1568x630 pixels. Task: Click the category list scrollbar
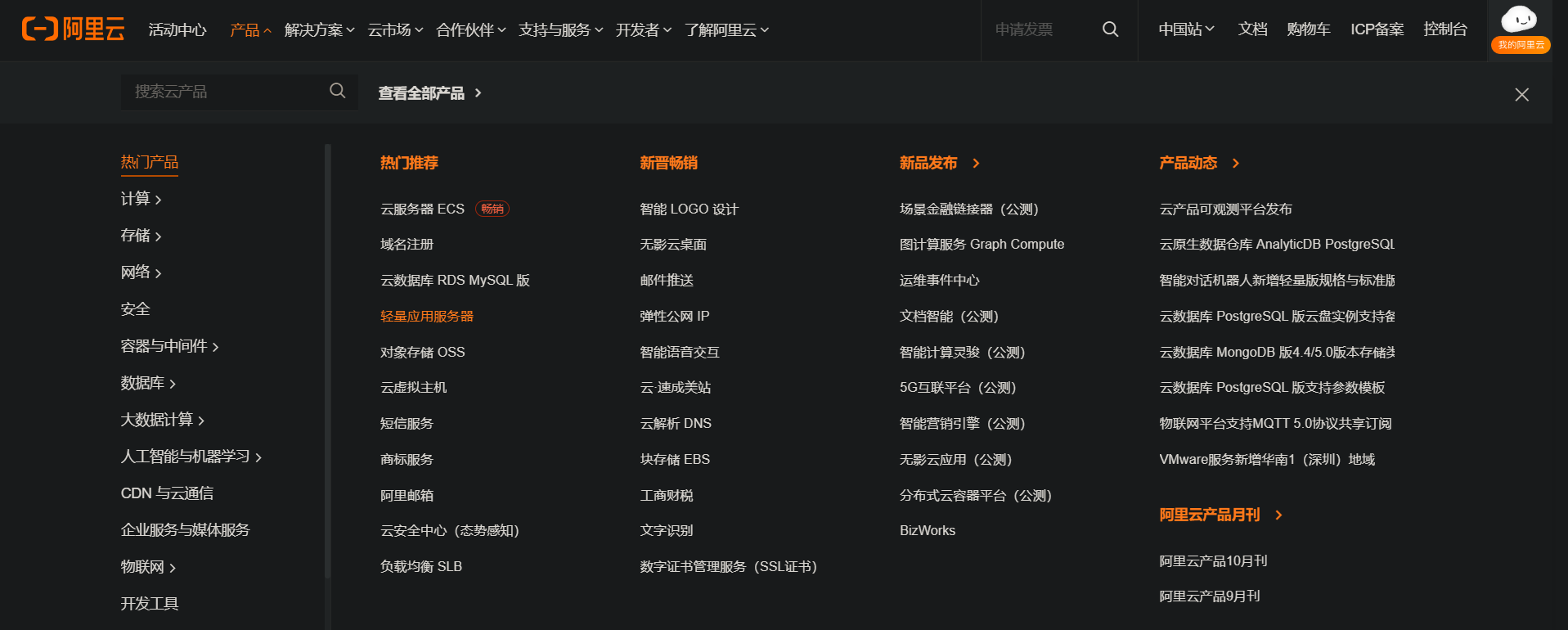point(327,360)
